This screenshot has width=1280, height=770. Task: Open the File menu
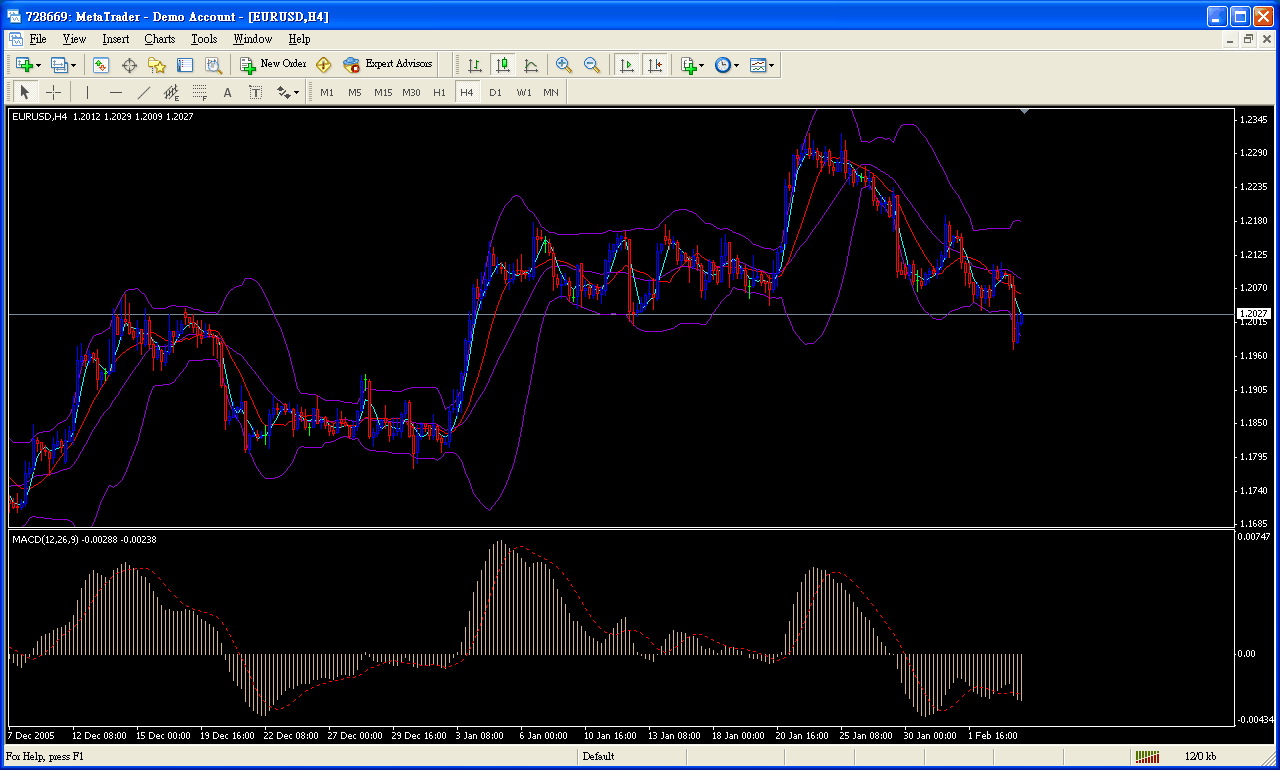[38, 39]
